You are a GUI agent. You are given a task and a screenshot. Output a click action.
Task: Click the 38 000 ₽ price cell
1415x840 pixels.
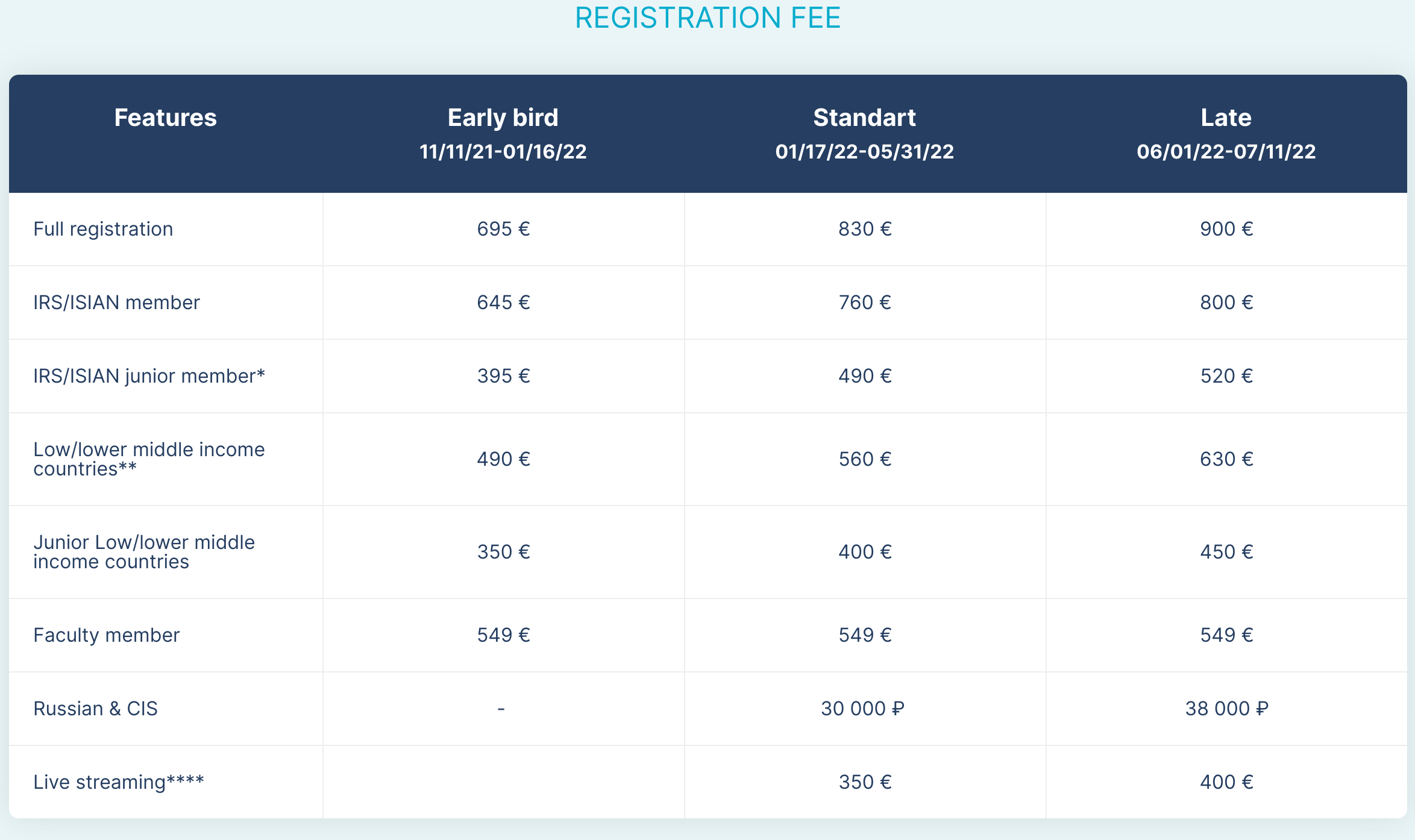[x=1226, y=709]
